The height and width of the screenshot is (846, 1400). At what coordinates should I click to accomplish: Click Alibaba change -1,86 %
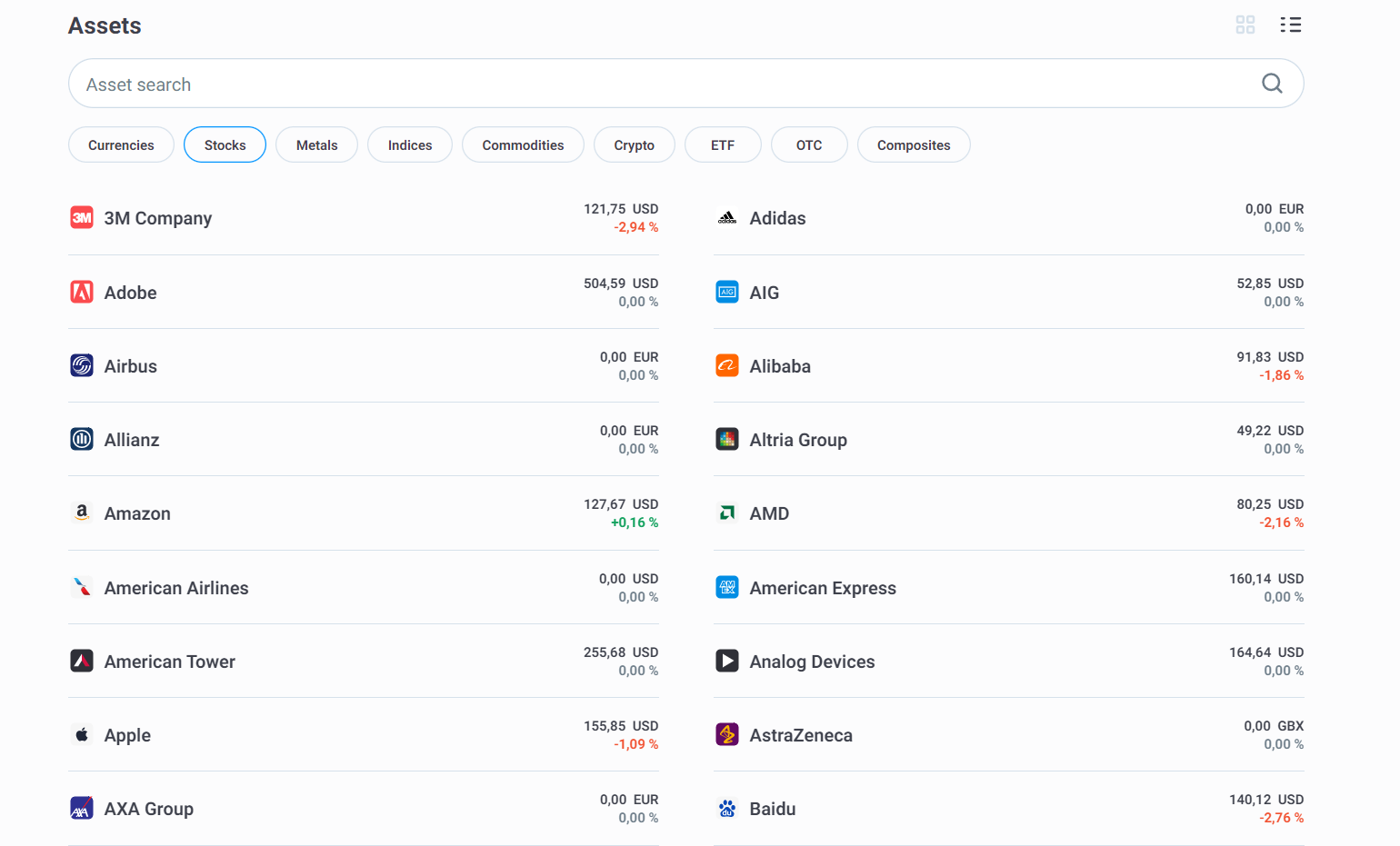1281,375
